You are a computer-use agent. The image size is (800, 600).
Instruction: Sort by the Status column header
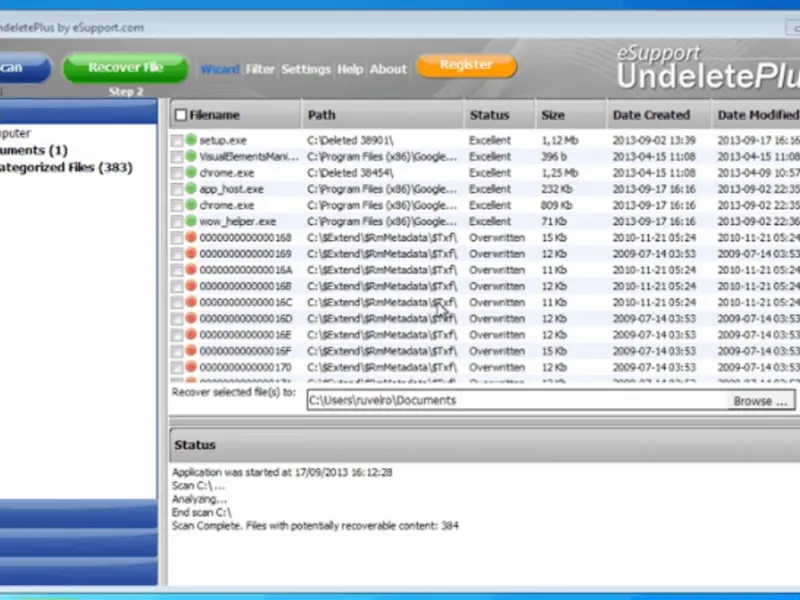[x=499, y=115]
